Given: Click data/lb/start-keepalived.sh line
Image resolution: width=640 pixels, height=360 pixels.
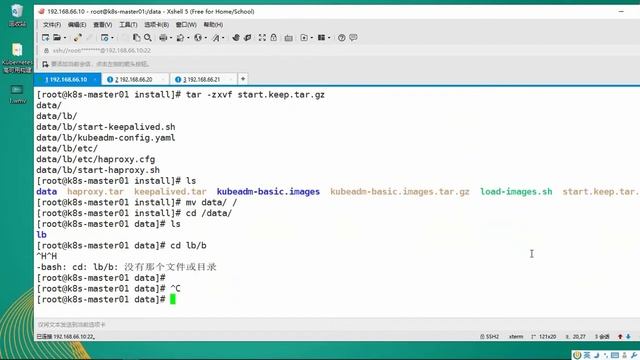Looking at the screenshot, I should pyautogui.click(x=106, y=127).
